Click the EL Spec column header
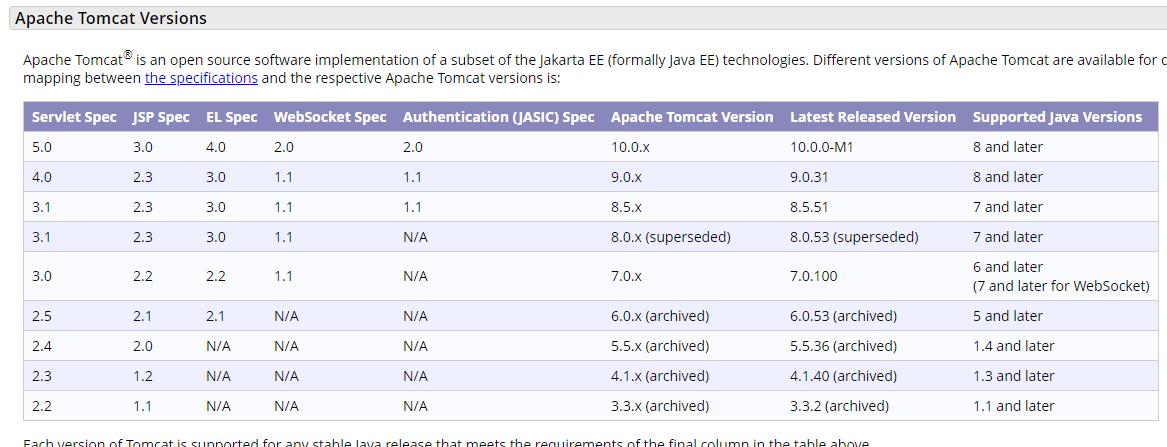 click(232, 117)
